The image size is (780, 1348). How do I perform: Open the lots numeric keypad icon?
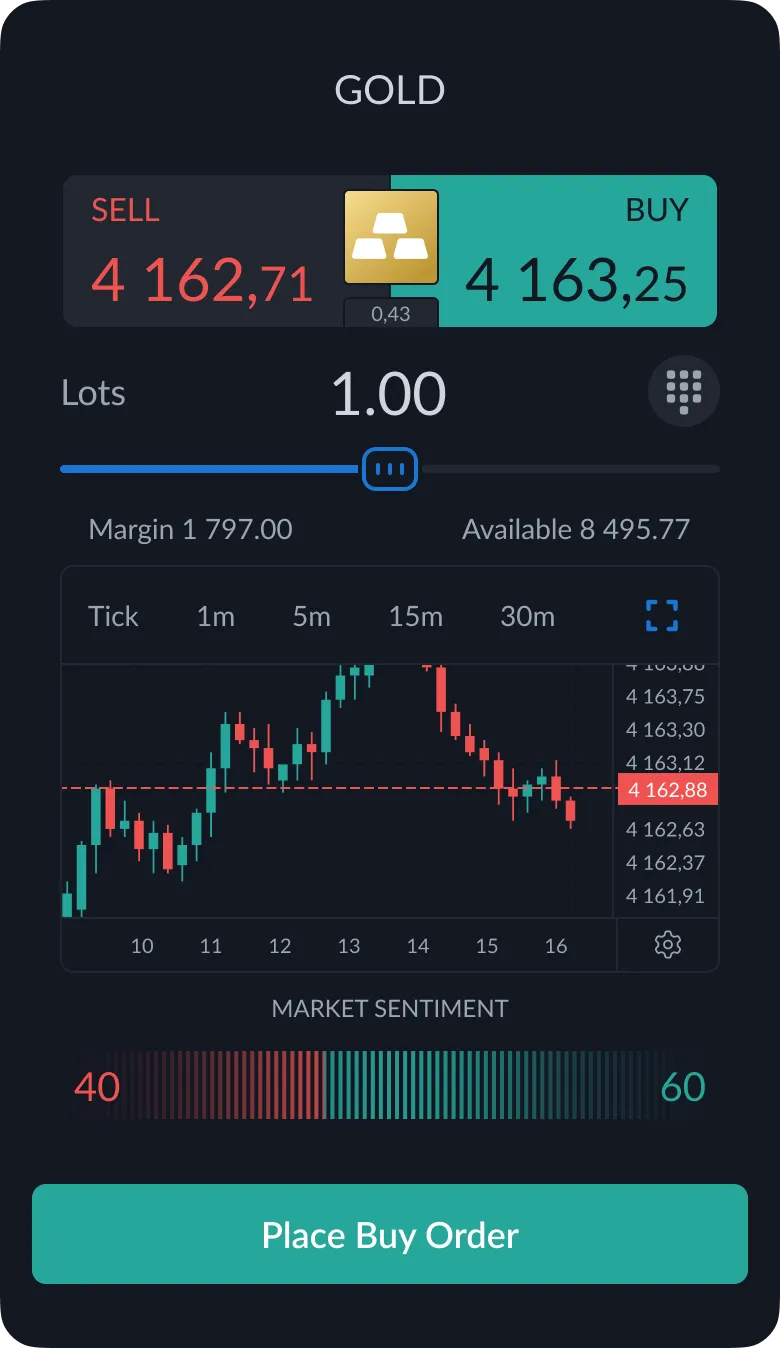(684, 391)
